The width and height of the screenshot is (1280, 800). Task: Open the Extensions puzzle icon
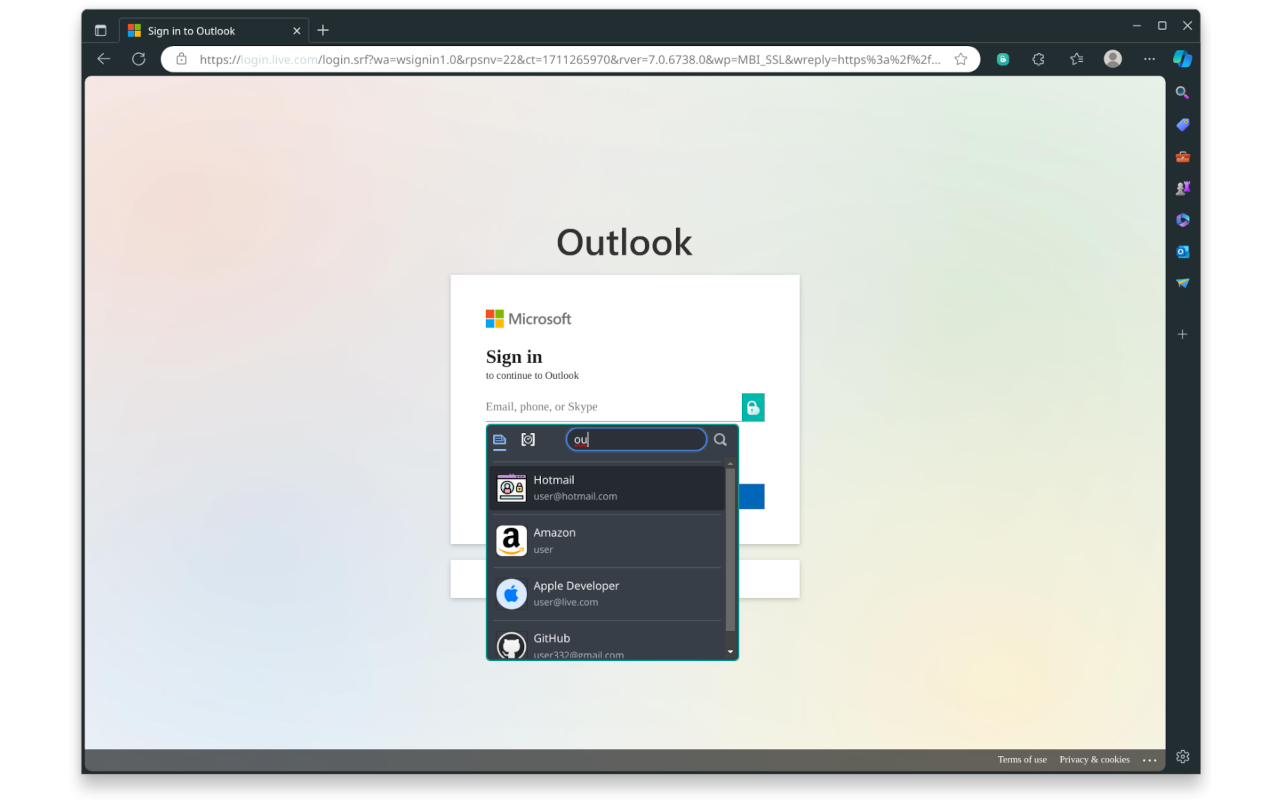pos(1039,59)
